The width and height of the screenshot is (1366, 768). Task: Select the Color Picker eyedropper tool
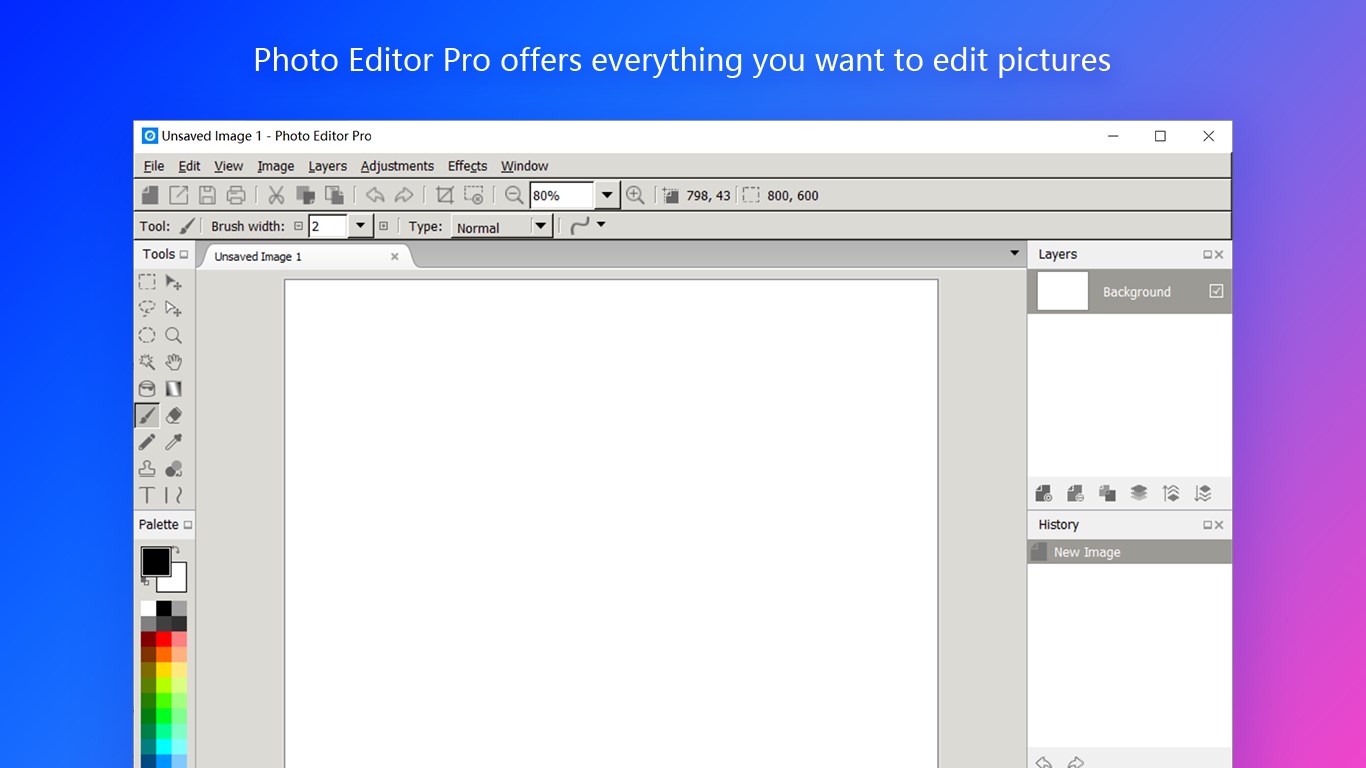coord(174,442)
